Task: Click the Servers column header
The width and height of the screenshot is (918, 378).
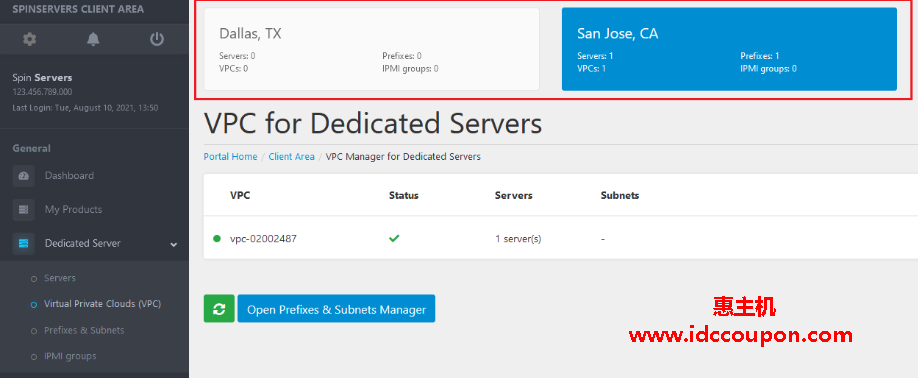Action: pyautogui.click(x=513, y=195)
